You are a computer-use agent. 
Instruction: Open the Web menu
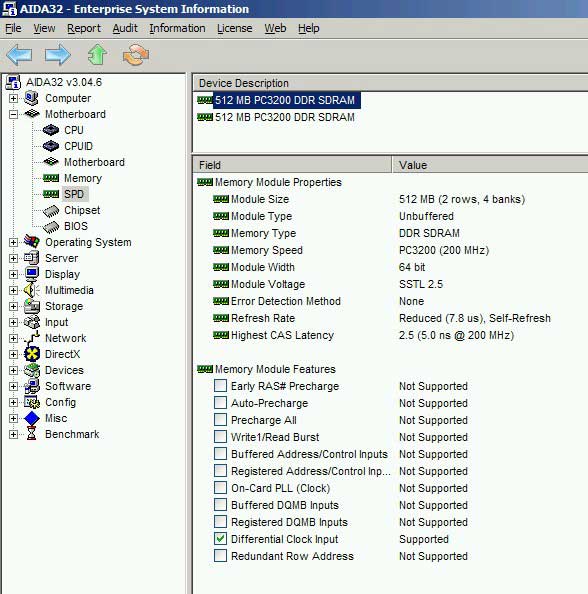coord(275,28)
